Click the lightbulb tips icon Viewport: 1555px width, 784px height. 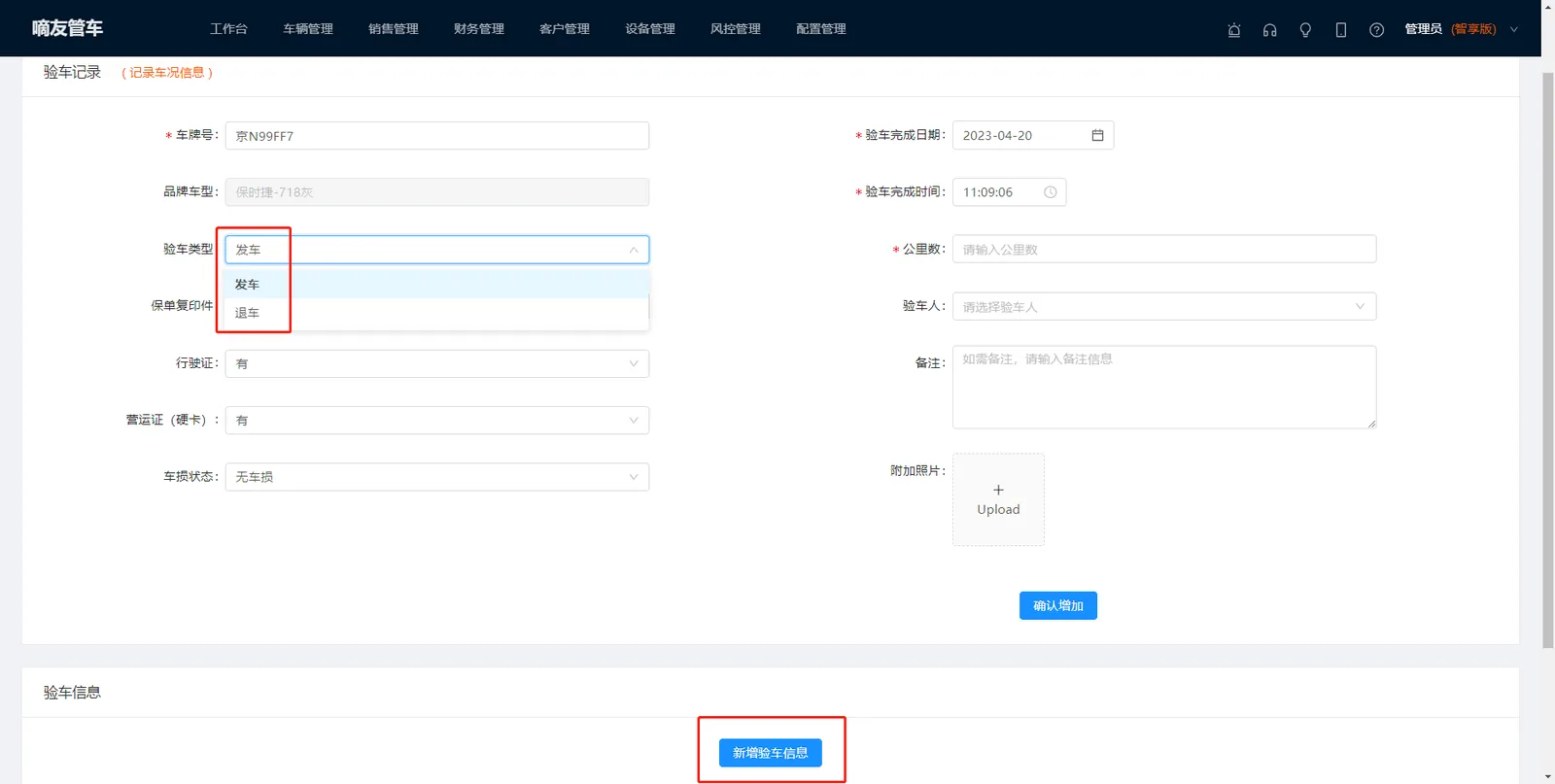coord(1305,30)
